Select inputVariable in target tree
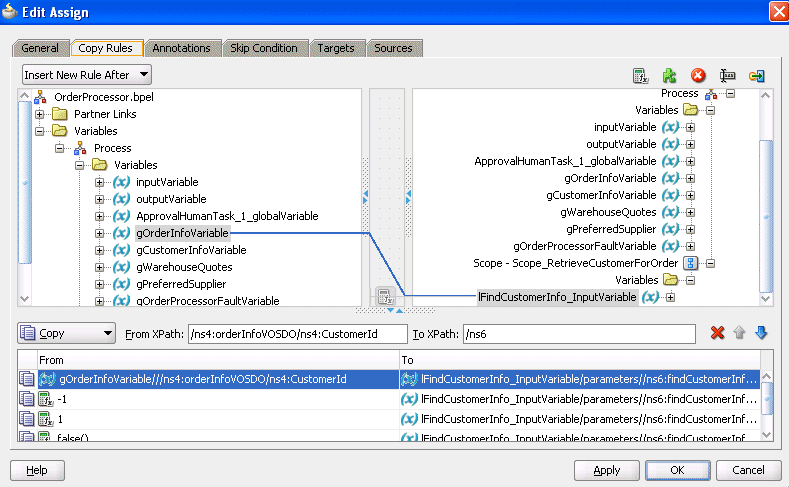The width and height of the screenshot is (789, 487). coord(625,127)
